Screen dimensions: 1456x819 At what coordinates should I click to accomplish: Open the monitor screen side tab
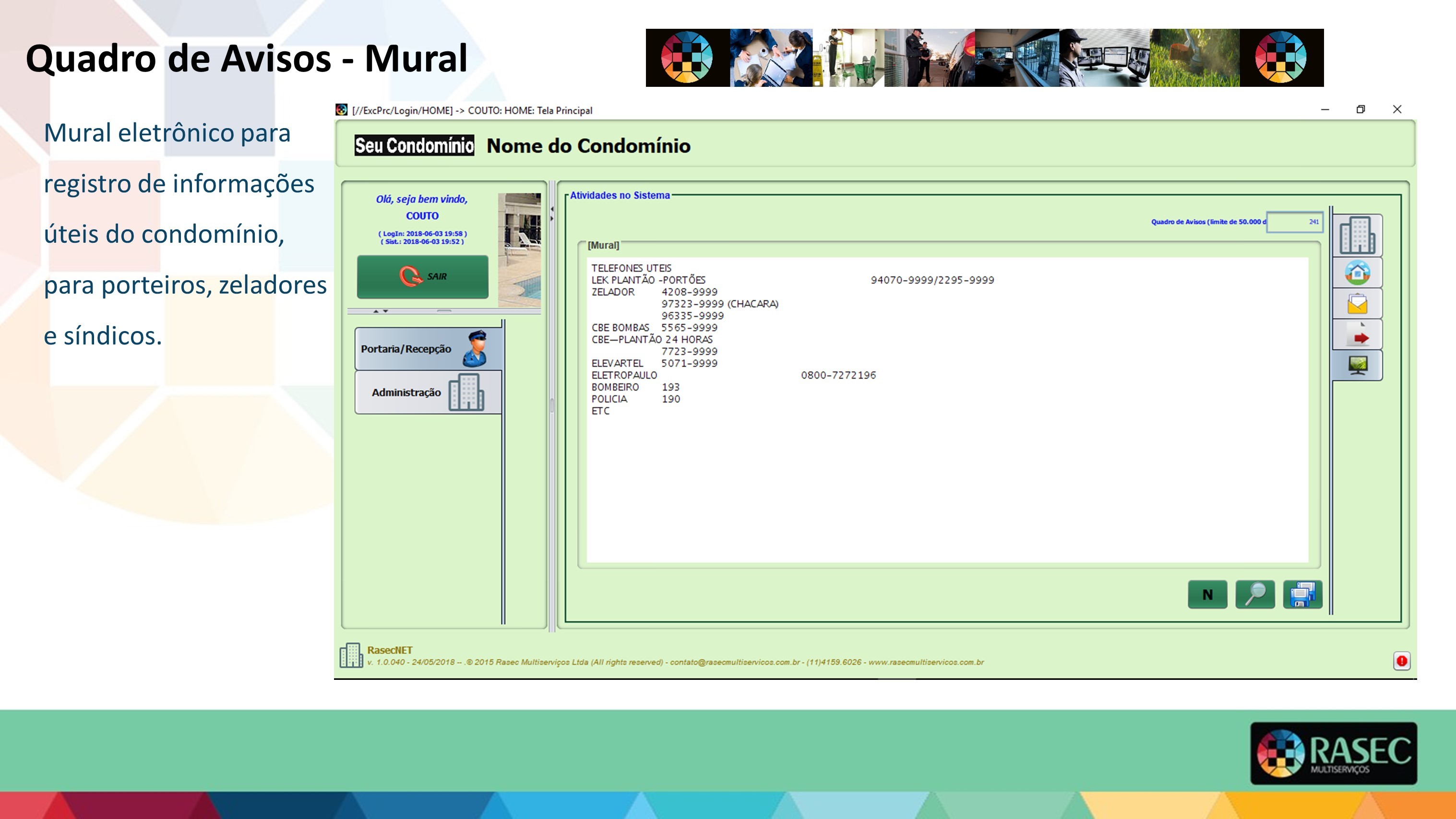tap(1357, 365)
